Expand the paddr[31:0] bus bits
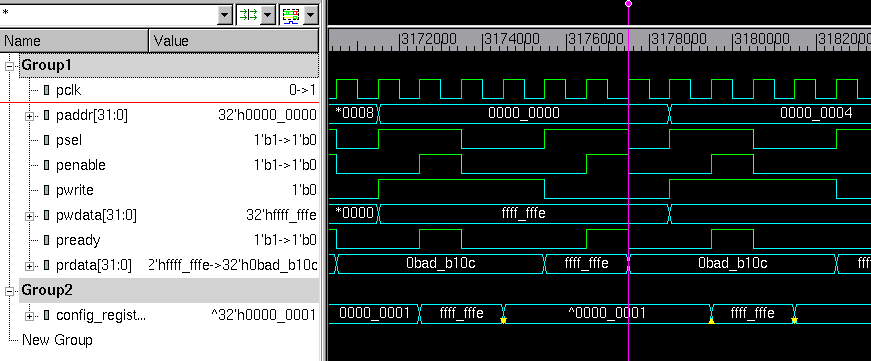Screen dimensions: 871x361 (x=29, y=116)
